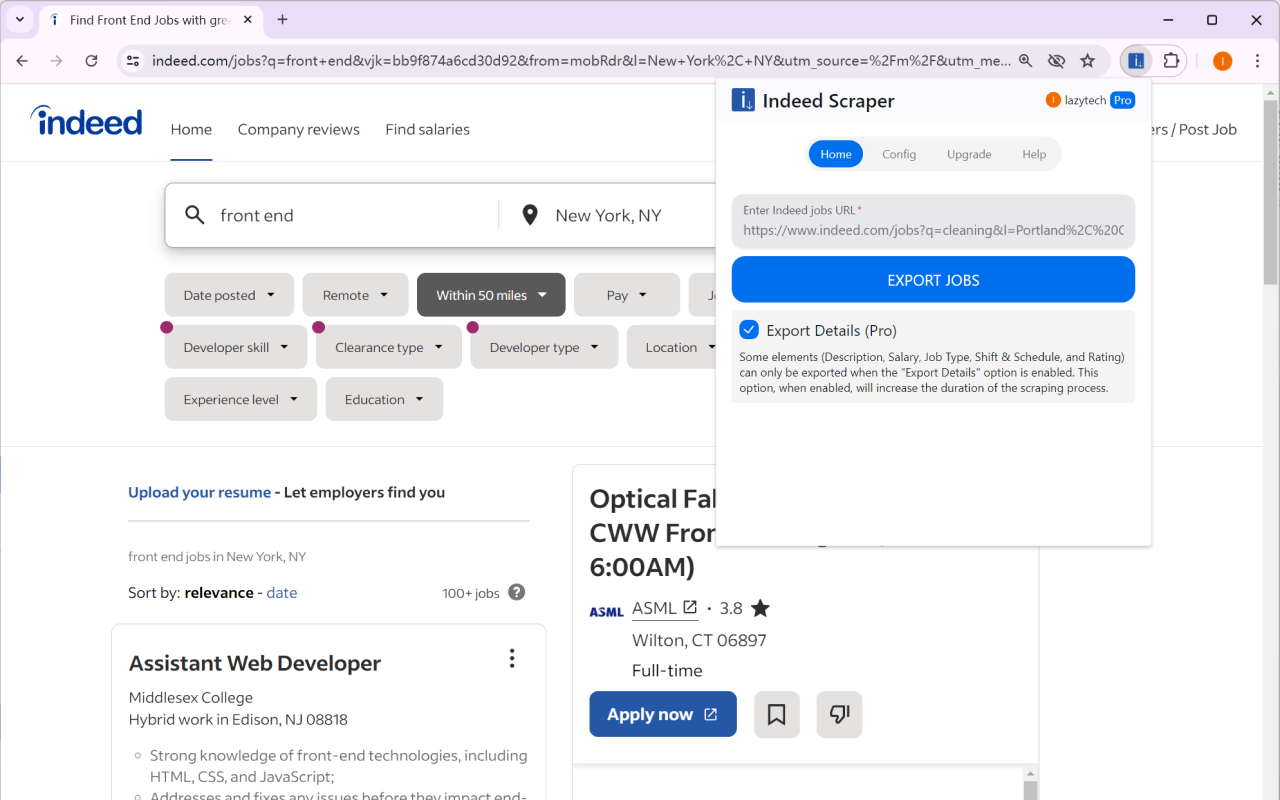Click the Apply now button
This screenshot has width=1280, height=800.
coord(663,714)
